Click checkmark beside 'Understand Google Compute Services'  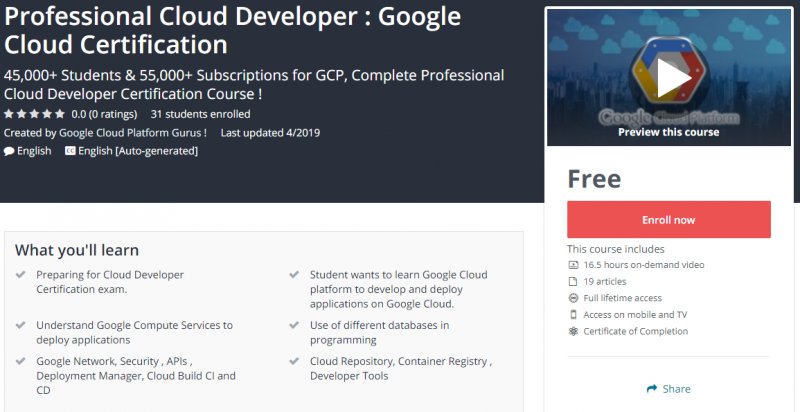(21, 325)
